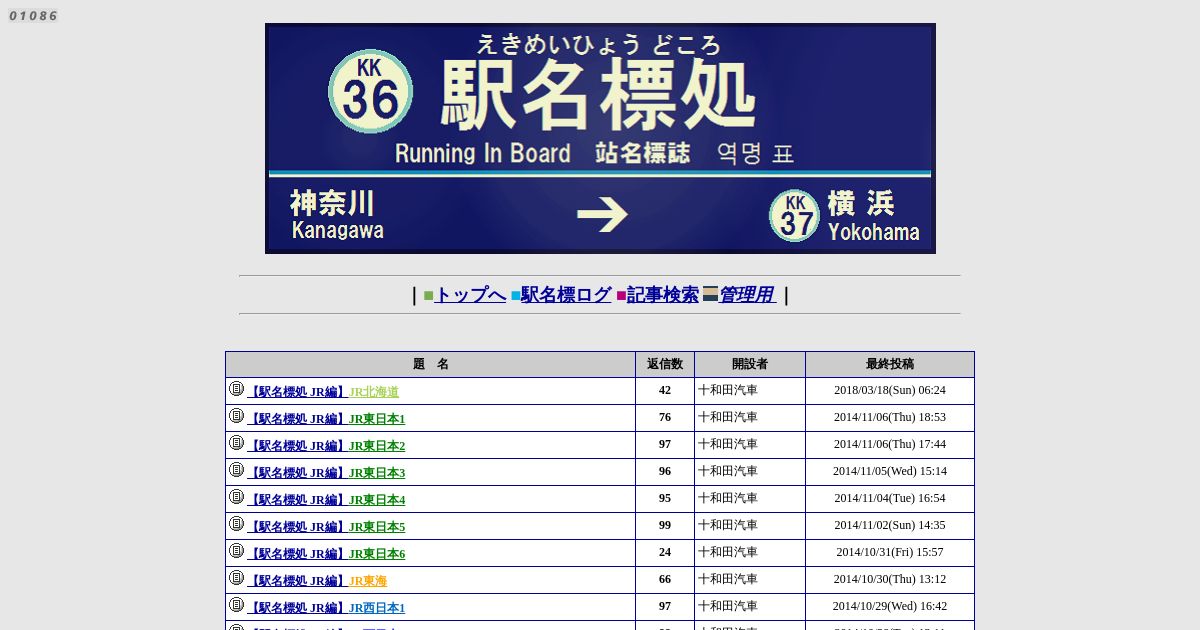Click reply count 99 for JR東日本5
Image resolution: width=1200 pixels, height=630 pixels.
[x=665, y=526]
